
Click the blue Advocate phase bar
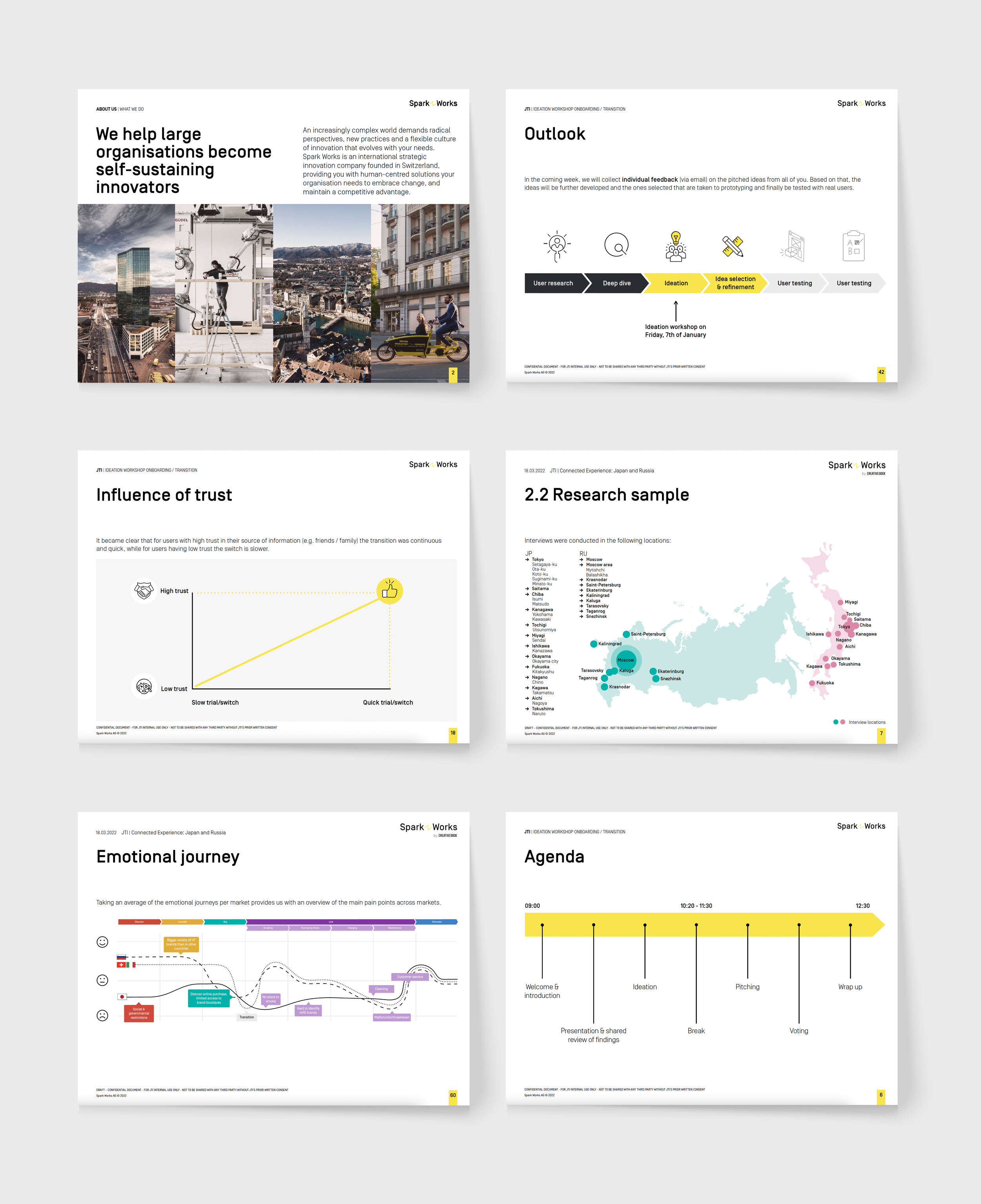[436, 922]
